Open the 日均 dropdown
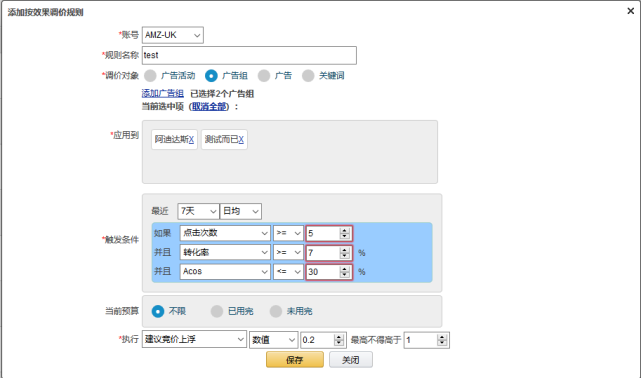Screen dimensions: 641x378 tap(241, 211)
